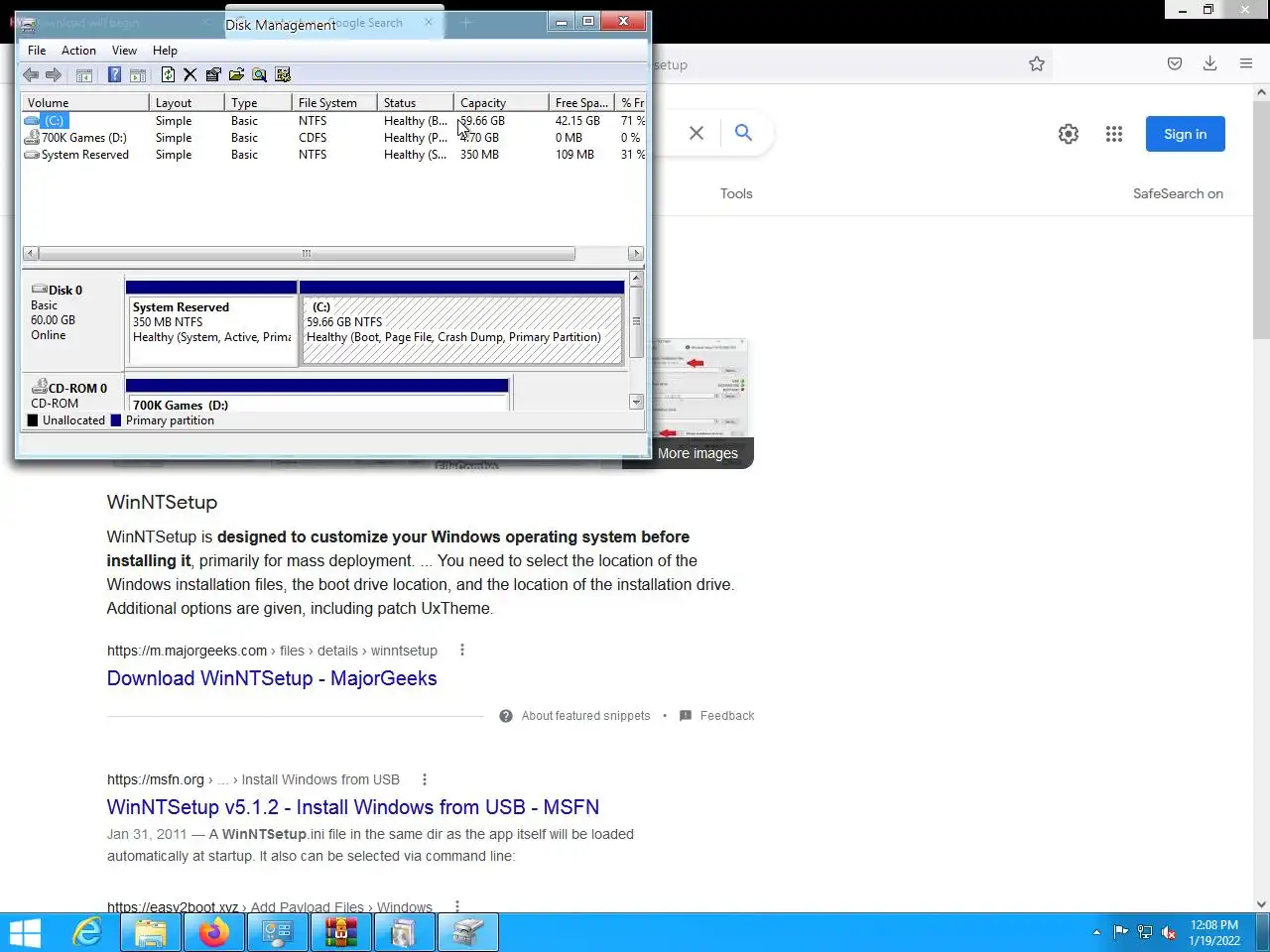The height and width of the screenshot is (952, 1270).
Task: Click More images button
Action: tap(698, 453)
